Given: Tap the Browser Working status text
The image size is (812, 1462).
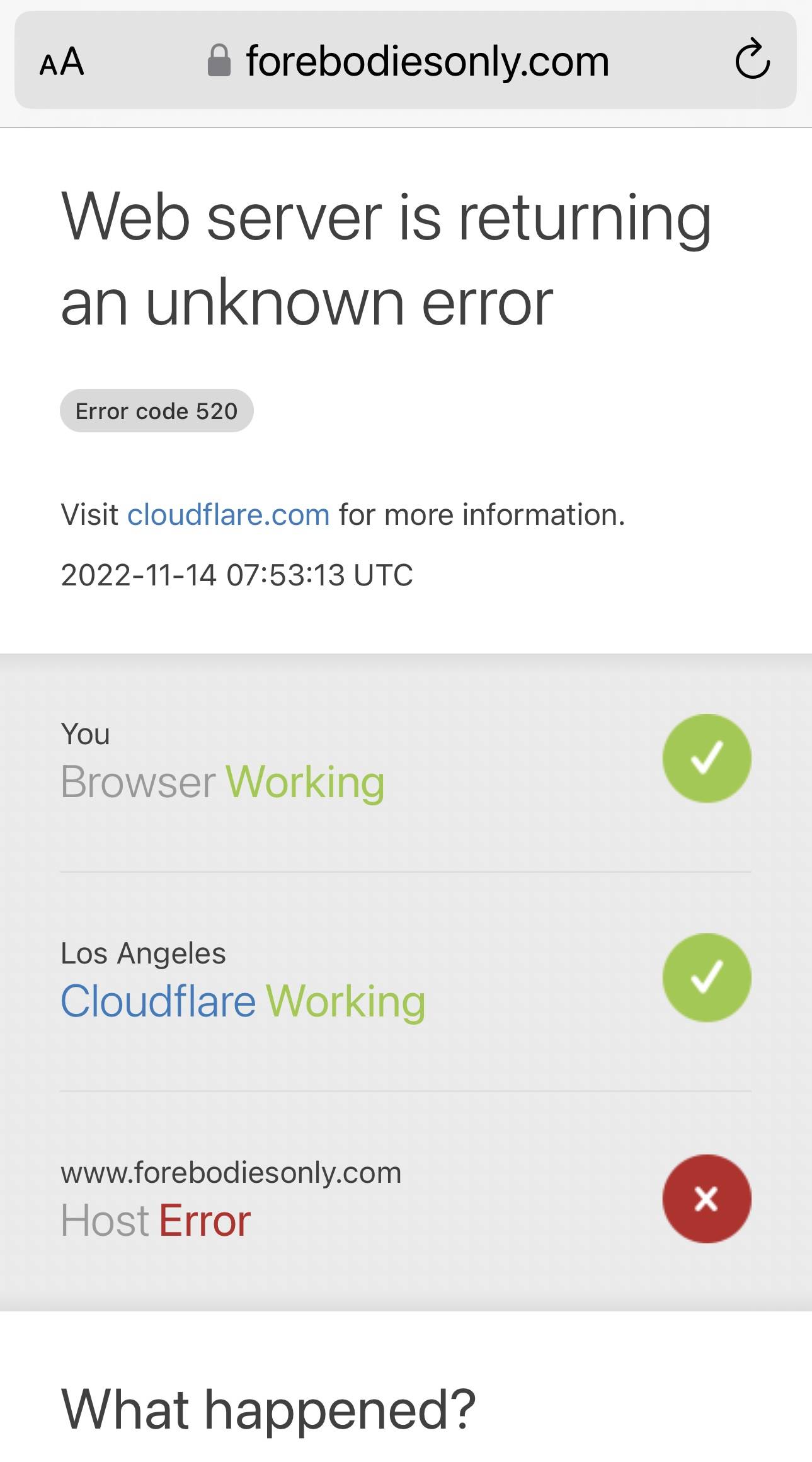Looking at the screenshot, I should pyautogui.click(x=222, y=782).
